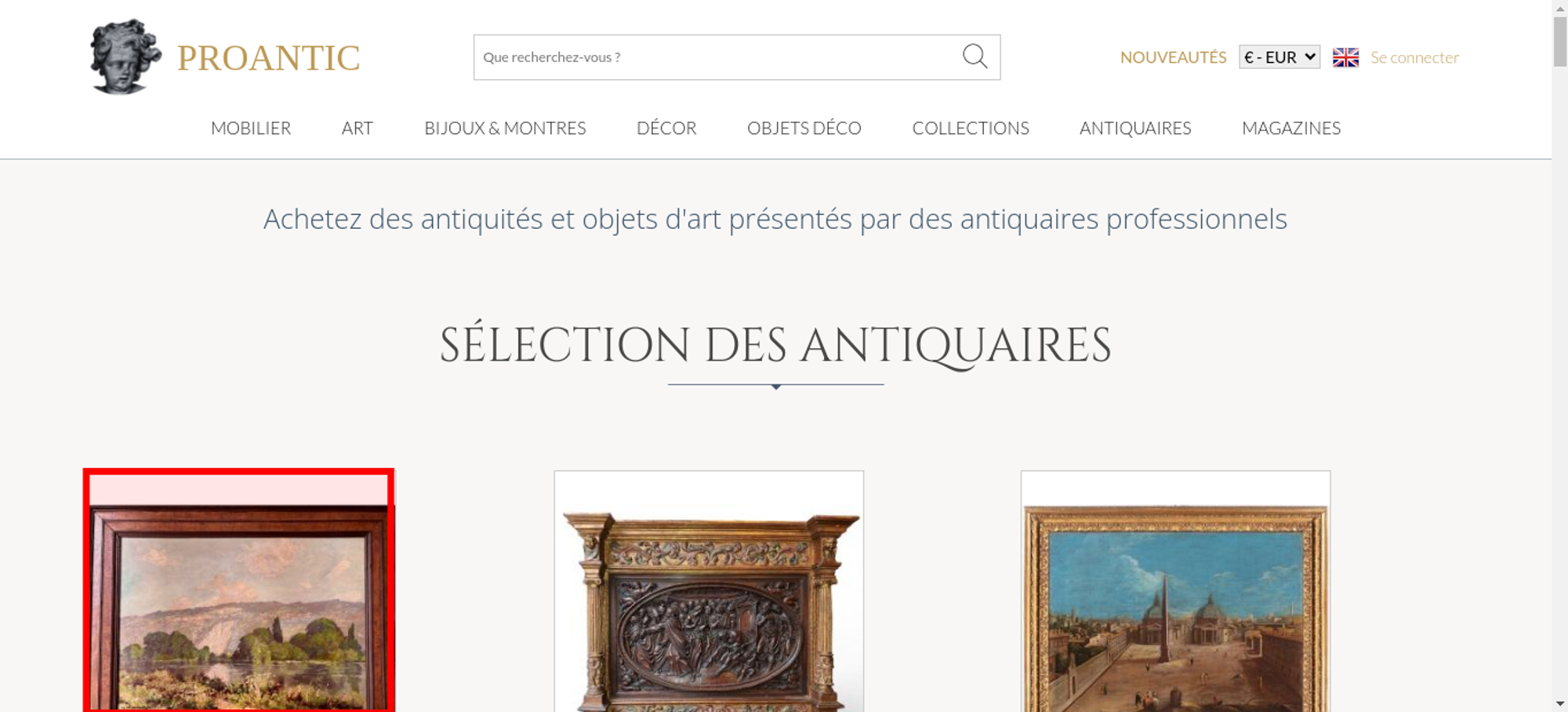The height and width of the screenshot is (712, 1568).
Task: Click the Se connecter link
Action: [x=1414, y=57]
